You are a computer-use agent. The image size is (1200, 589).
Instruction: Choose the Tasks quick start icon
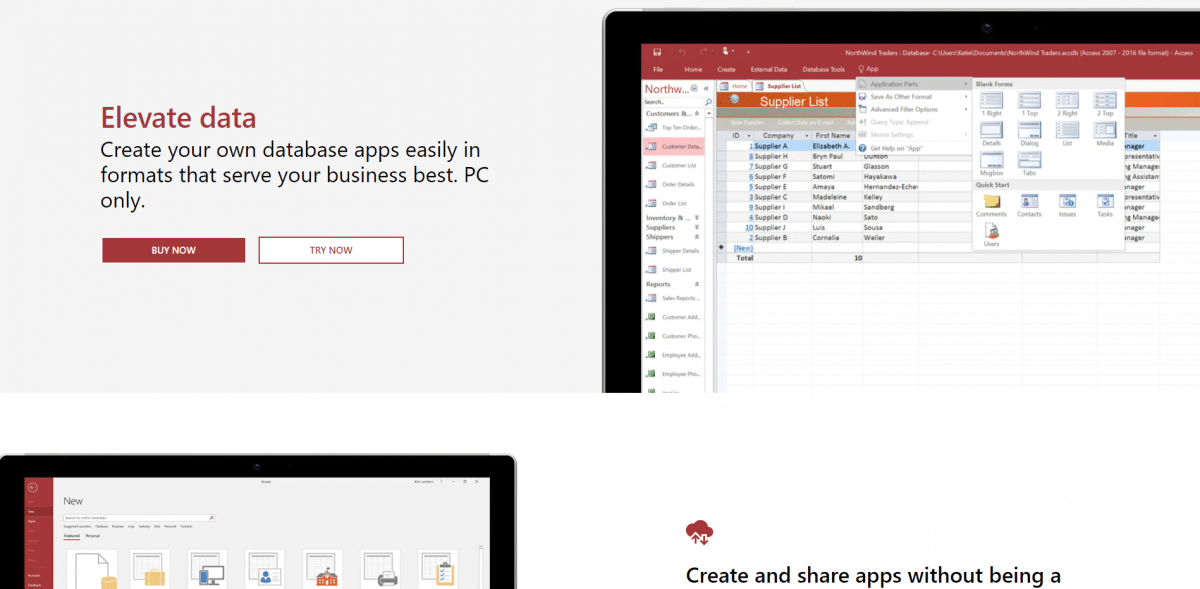click(1104, 203)
